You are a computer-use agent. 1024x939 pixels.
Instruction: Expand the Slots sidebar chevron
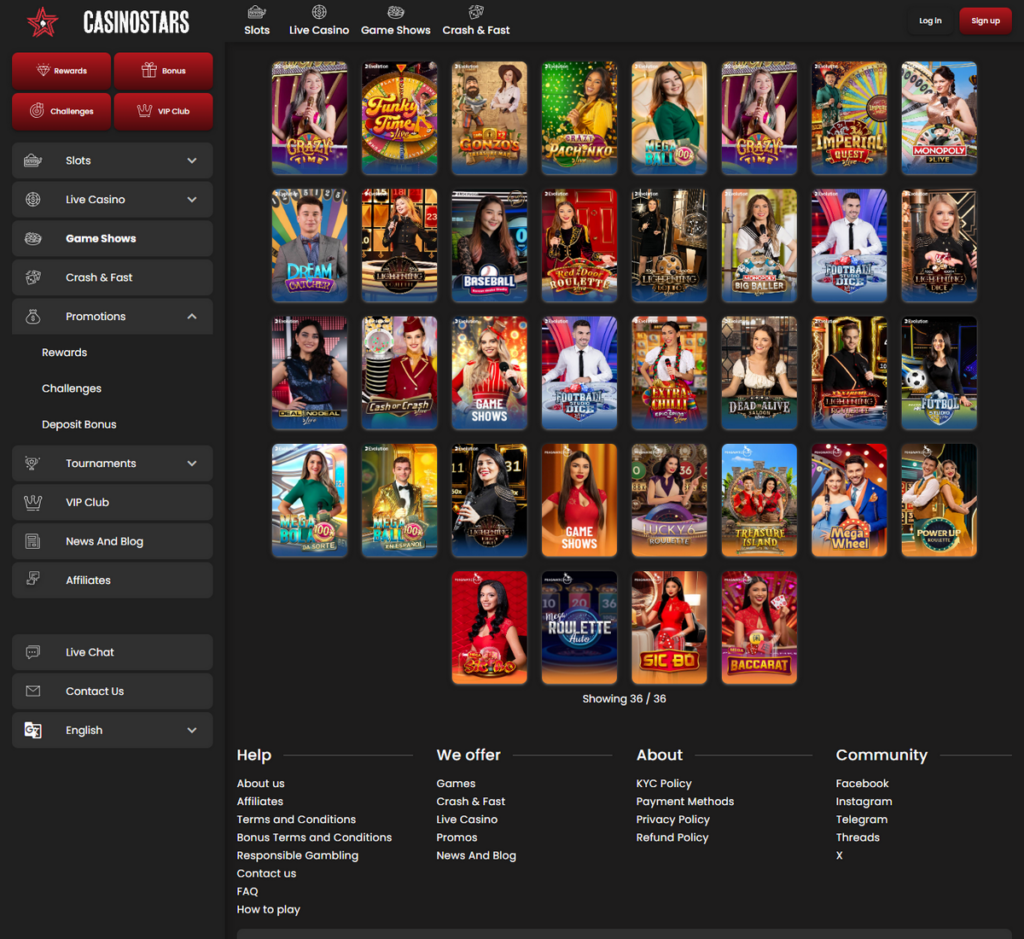(192, 161)
